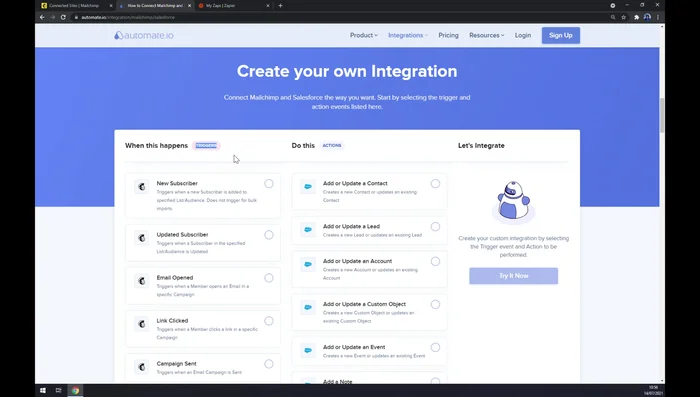
Task: Click Mailchimp icon beside Updated Subscriber
Action: tap(142, 238)
